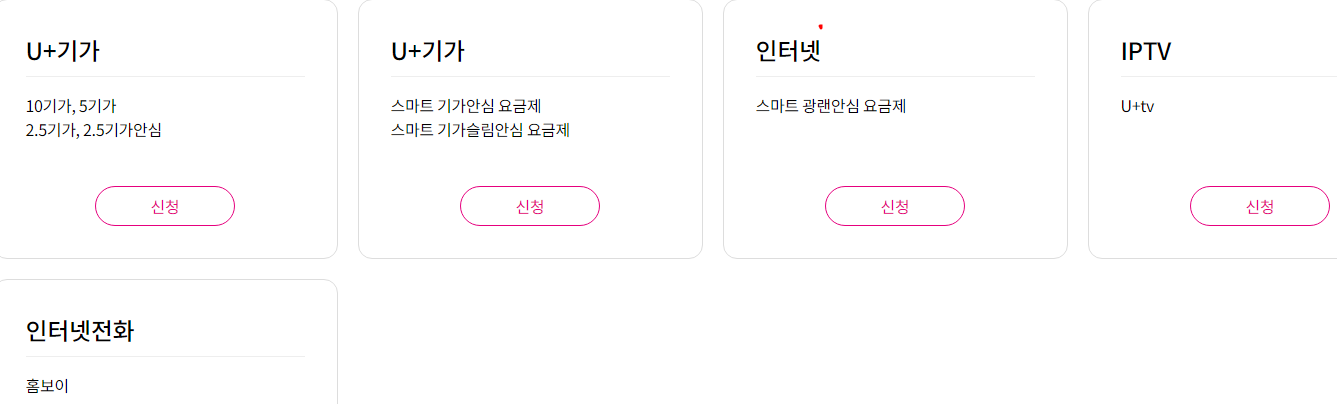Click the divider line under 인터넷전화 title
The image size is (1337, 417).
(165, 356)
